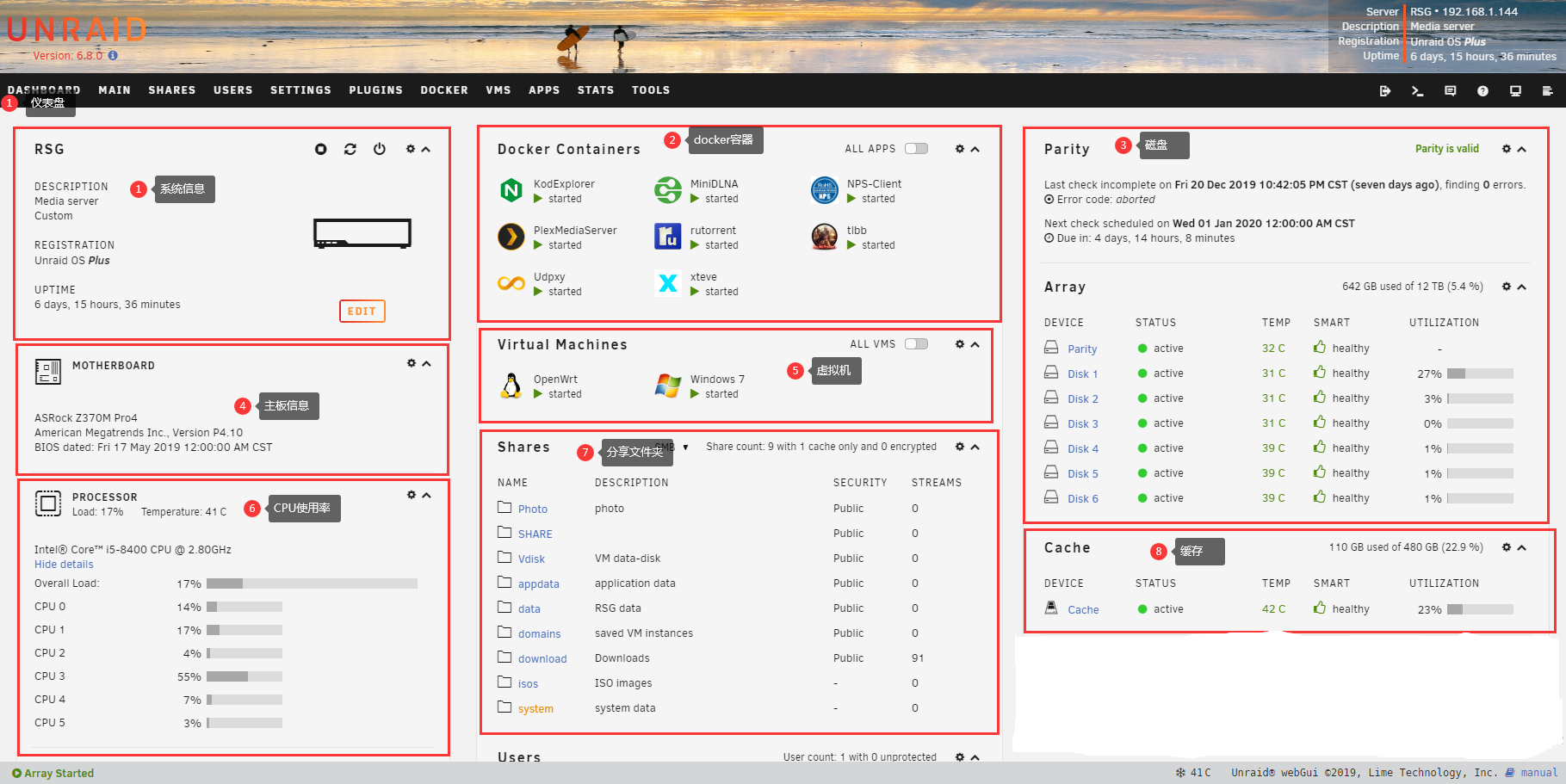Click the Overall Load usage bar
The height and width of the screenshot is (784, 1566).
[x=312, y=583]
